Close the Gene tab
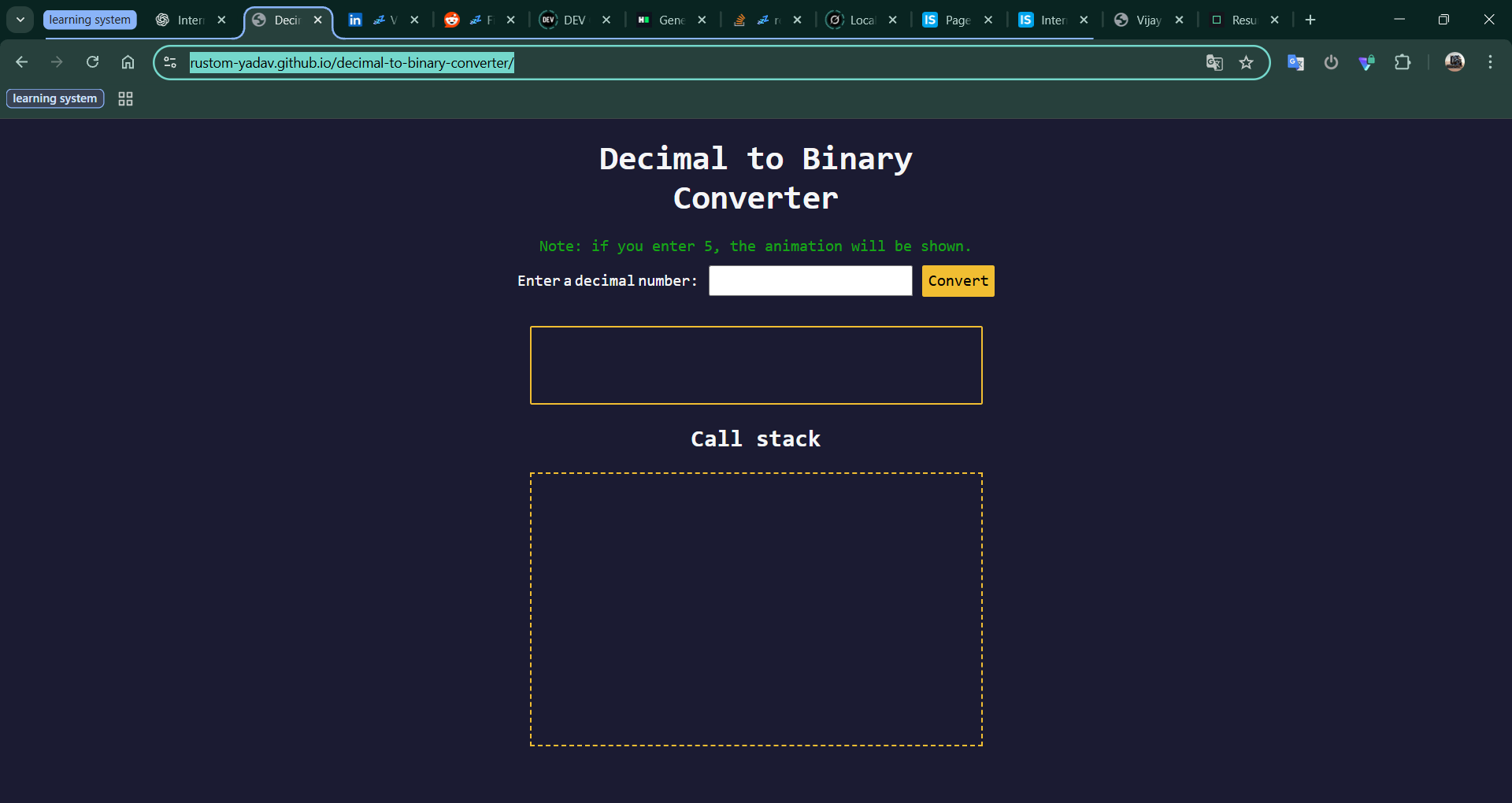Image resolution: width=1512 pixels, height=803 pixels. point(702,20)
